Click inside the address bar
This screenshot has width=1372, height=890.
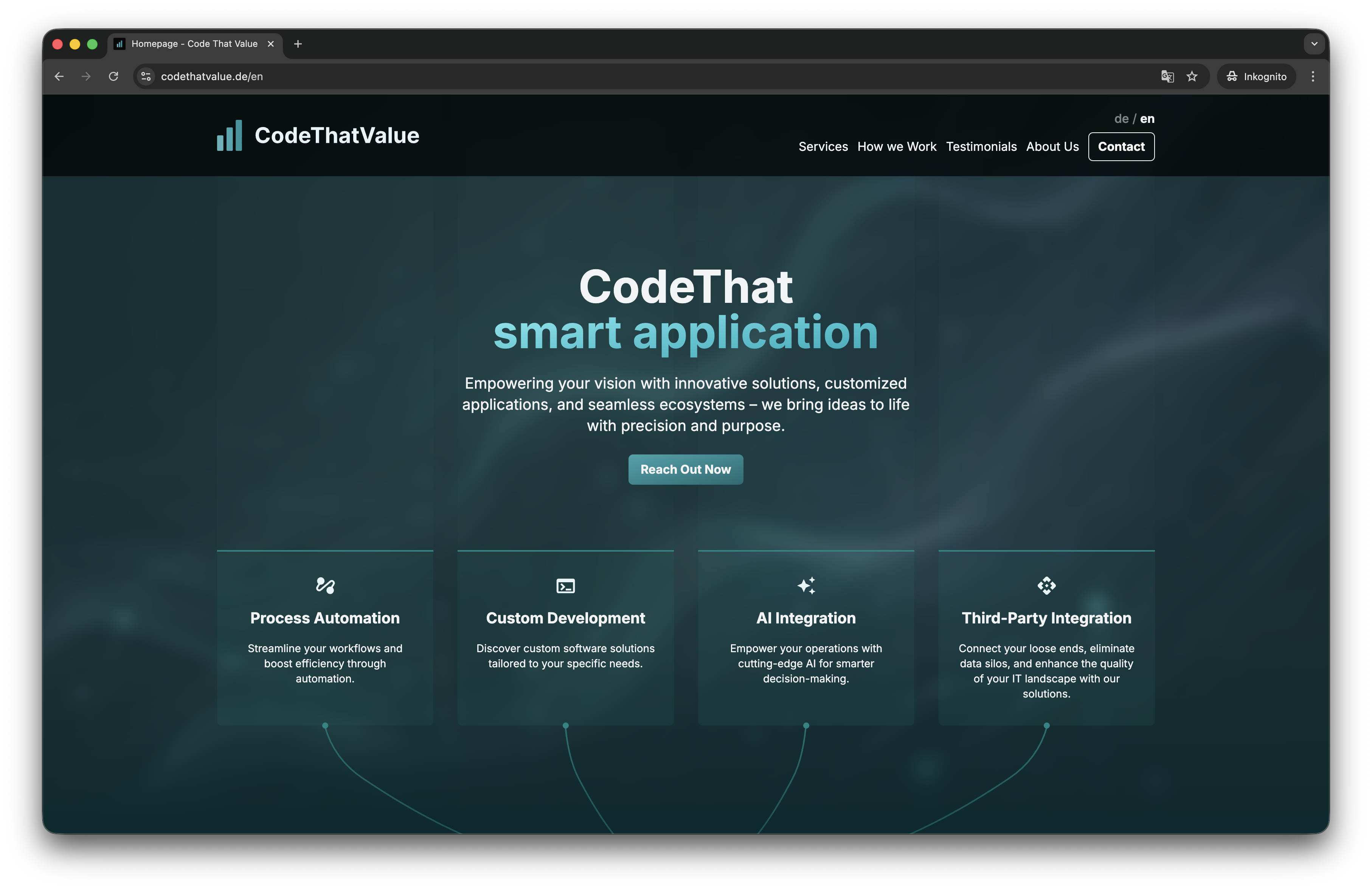(346, 76)
